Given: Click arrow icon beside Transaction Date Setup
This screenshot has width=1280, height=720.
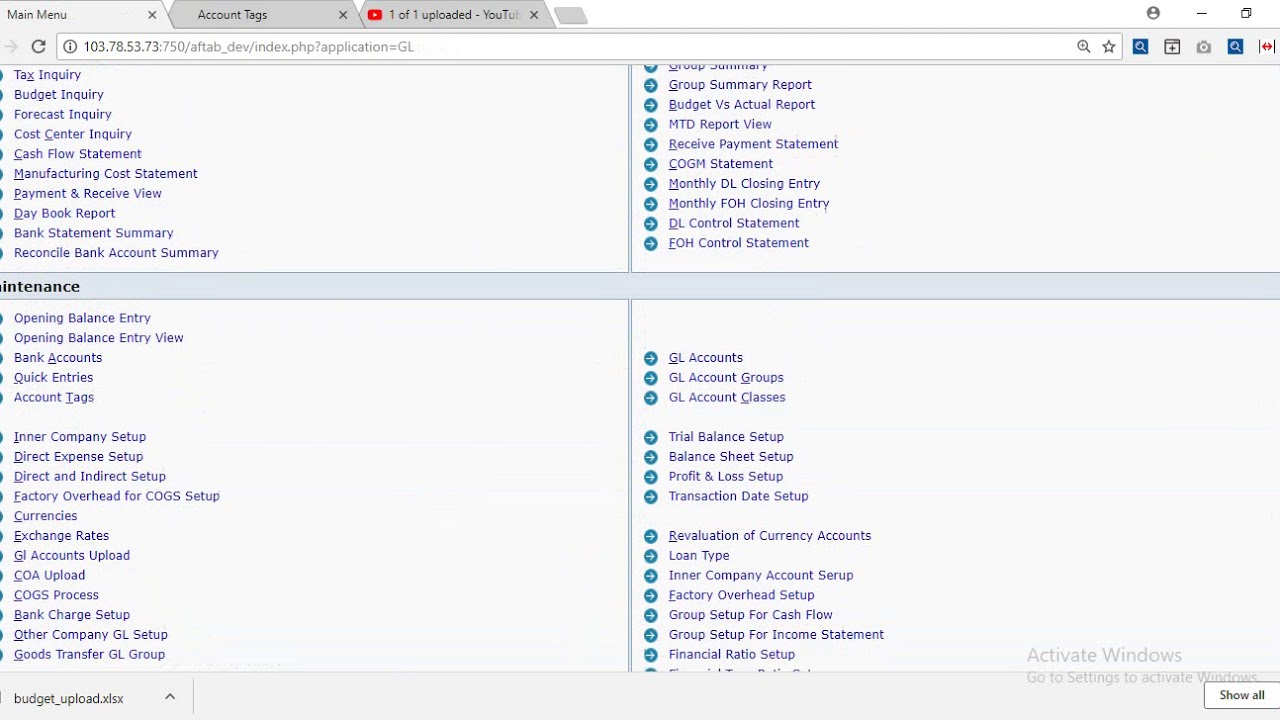Looking at the screenshot, I should [x=651, y=497].
